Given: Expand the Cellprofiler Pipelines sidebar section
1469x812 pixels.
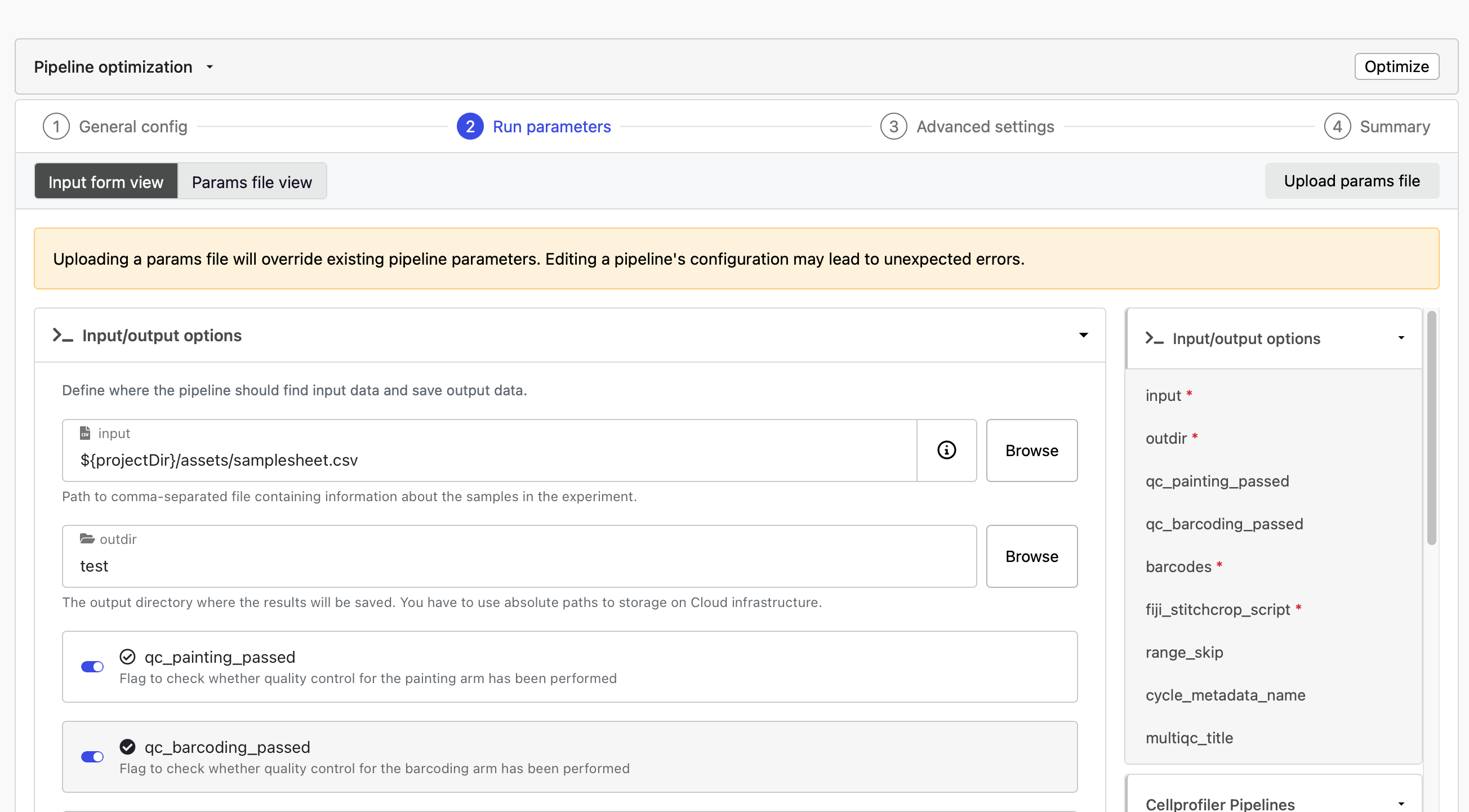Looking at the screenshot, I should click(x=1401, y=804).
